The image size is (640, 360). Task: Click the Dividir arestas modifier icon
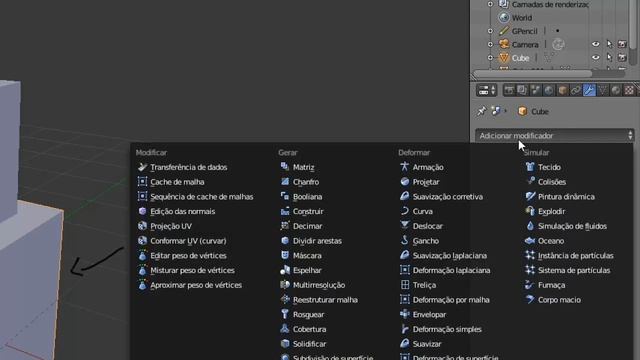285,240
